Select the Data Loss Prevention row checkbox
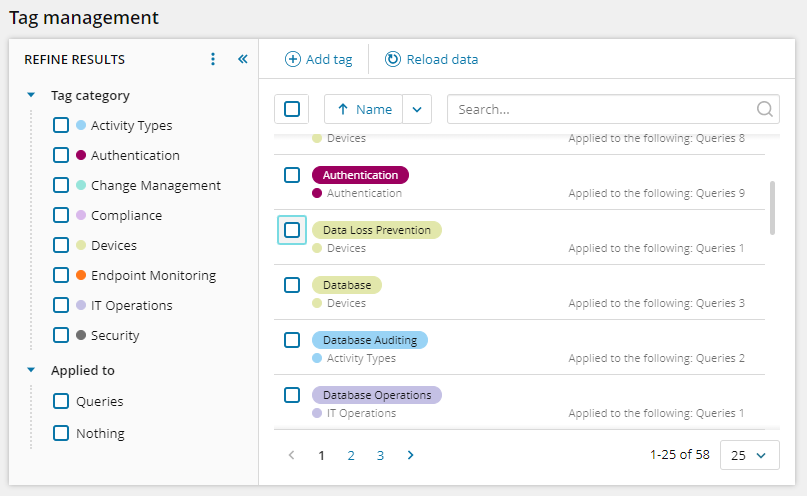 (x=292, y=230)
